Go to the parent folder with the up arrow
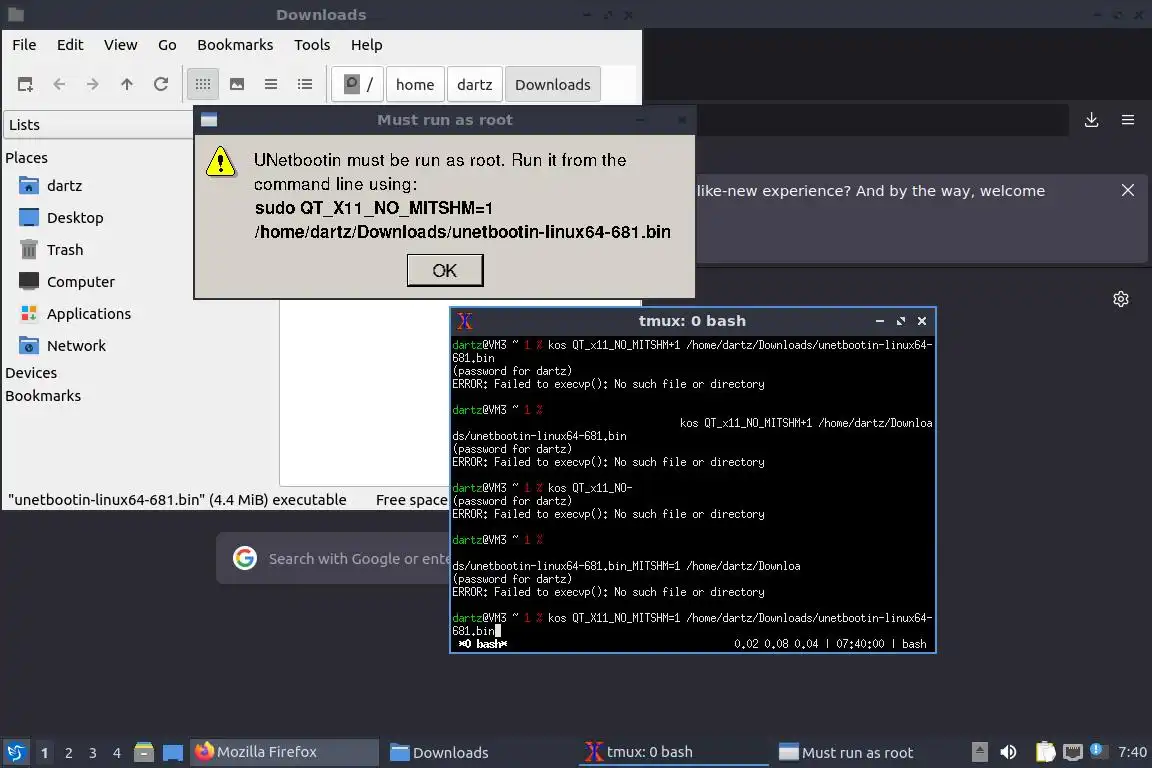 click(x=127, y=85)
